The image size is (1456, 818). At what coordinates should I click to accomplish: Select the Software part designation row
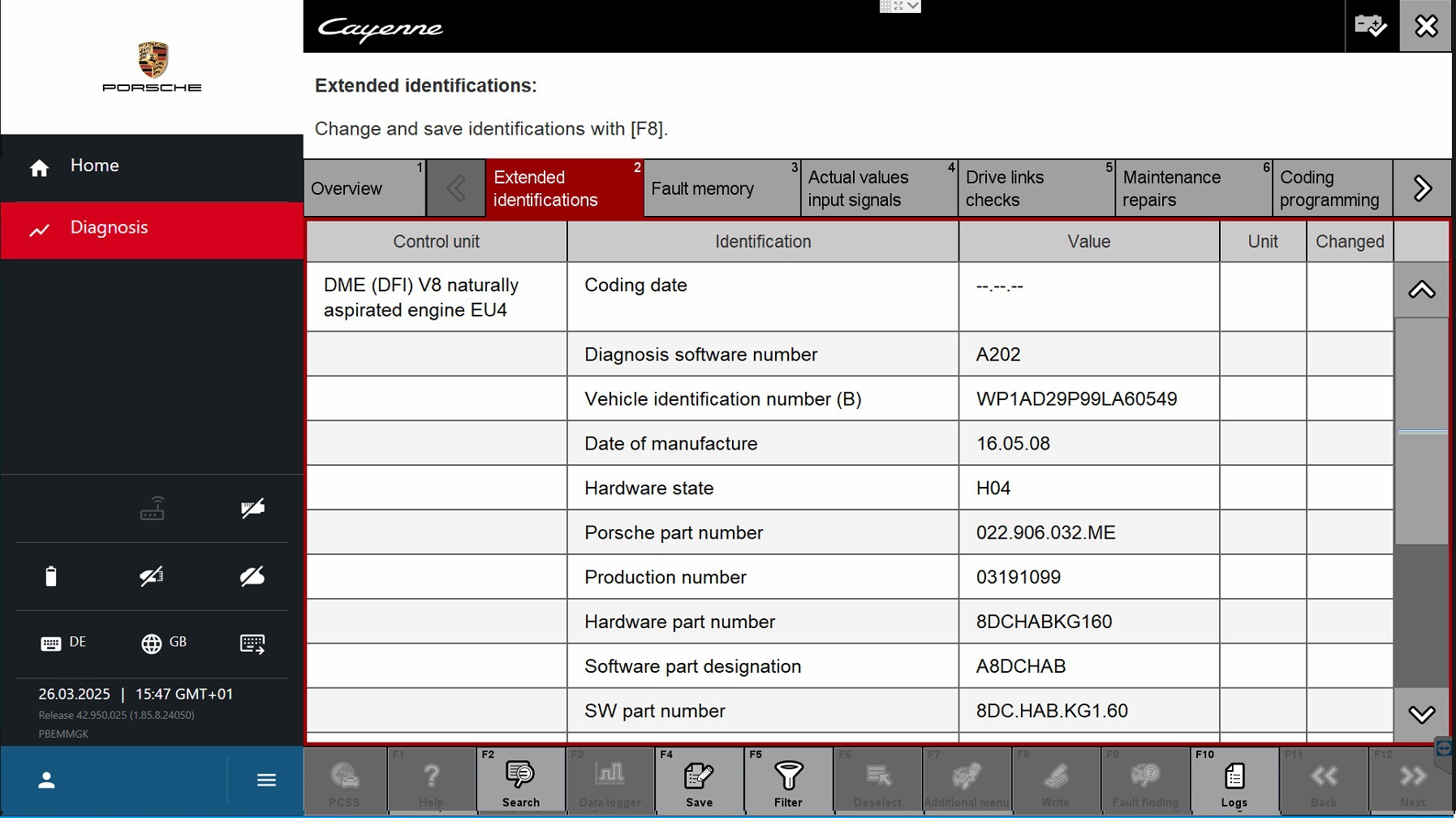click(x=850, y=666)
